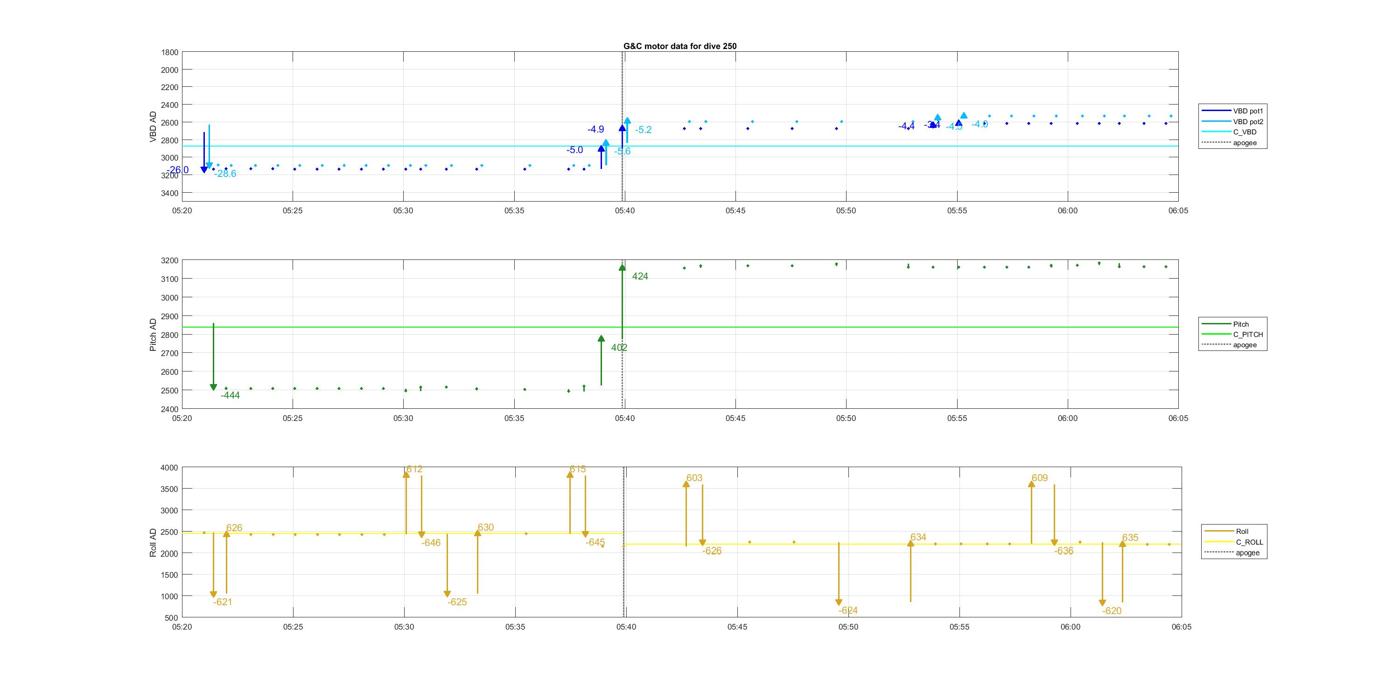Image resolution: width=1400 pixels, height=693 pixels.
Task: Click the '-28.6' VBD move label
Action: coord(225,174)
